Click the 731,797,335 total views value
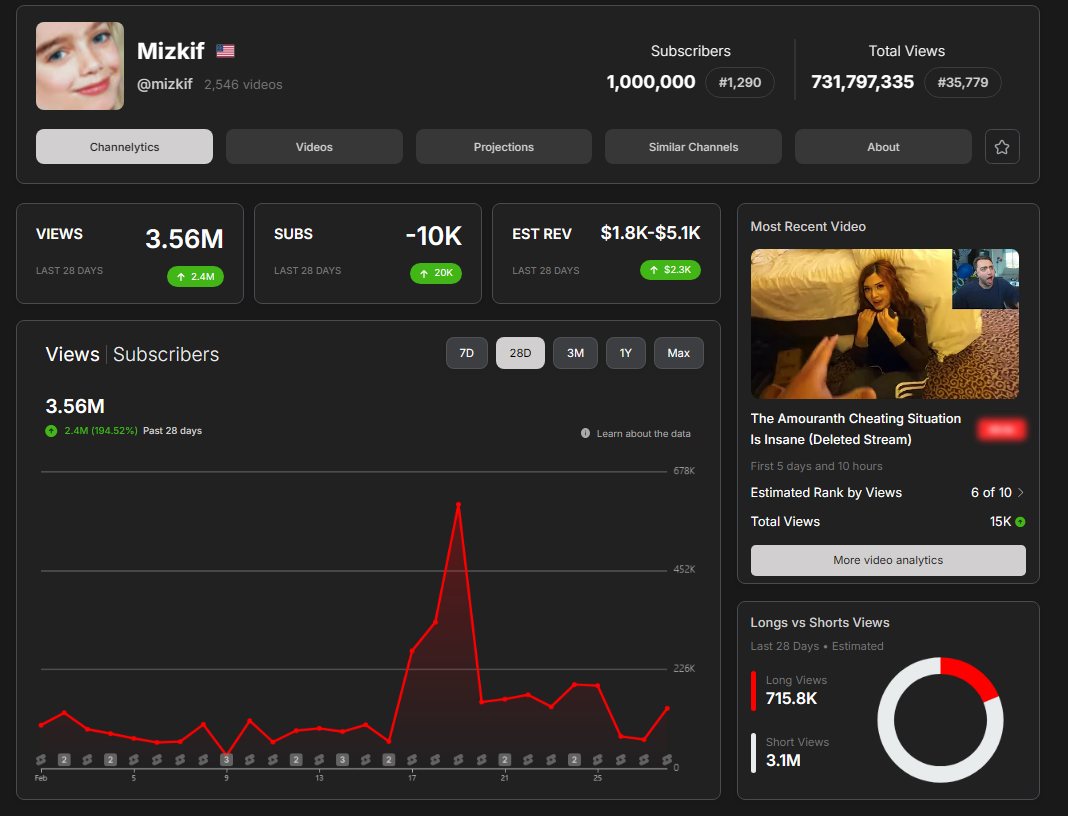 pyautogui.click(x=862, y=82)
